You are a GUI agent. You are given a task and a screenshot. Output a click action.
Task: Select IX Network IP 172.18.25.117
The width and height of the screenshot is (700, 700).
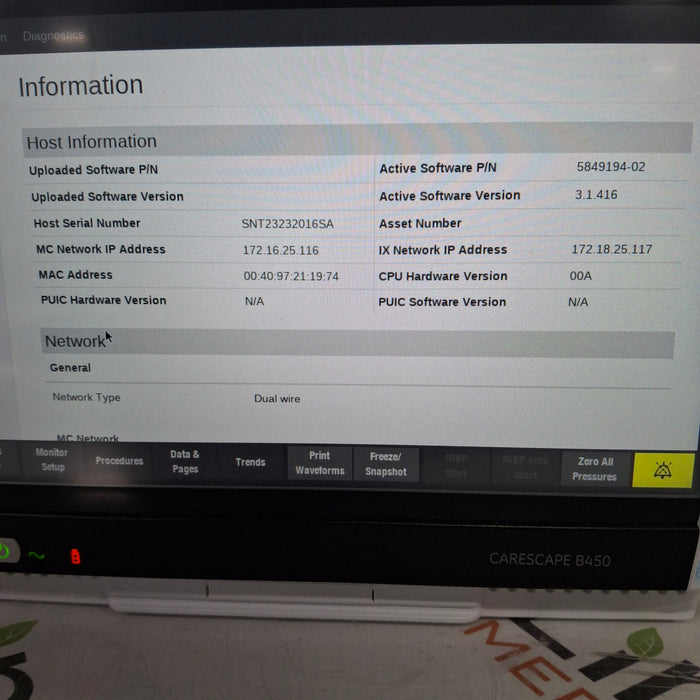click(612, 249)
